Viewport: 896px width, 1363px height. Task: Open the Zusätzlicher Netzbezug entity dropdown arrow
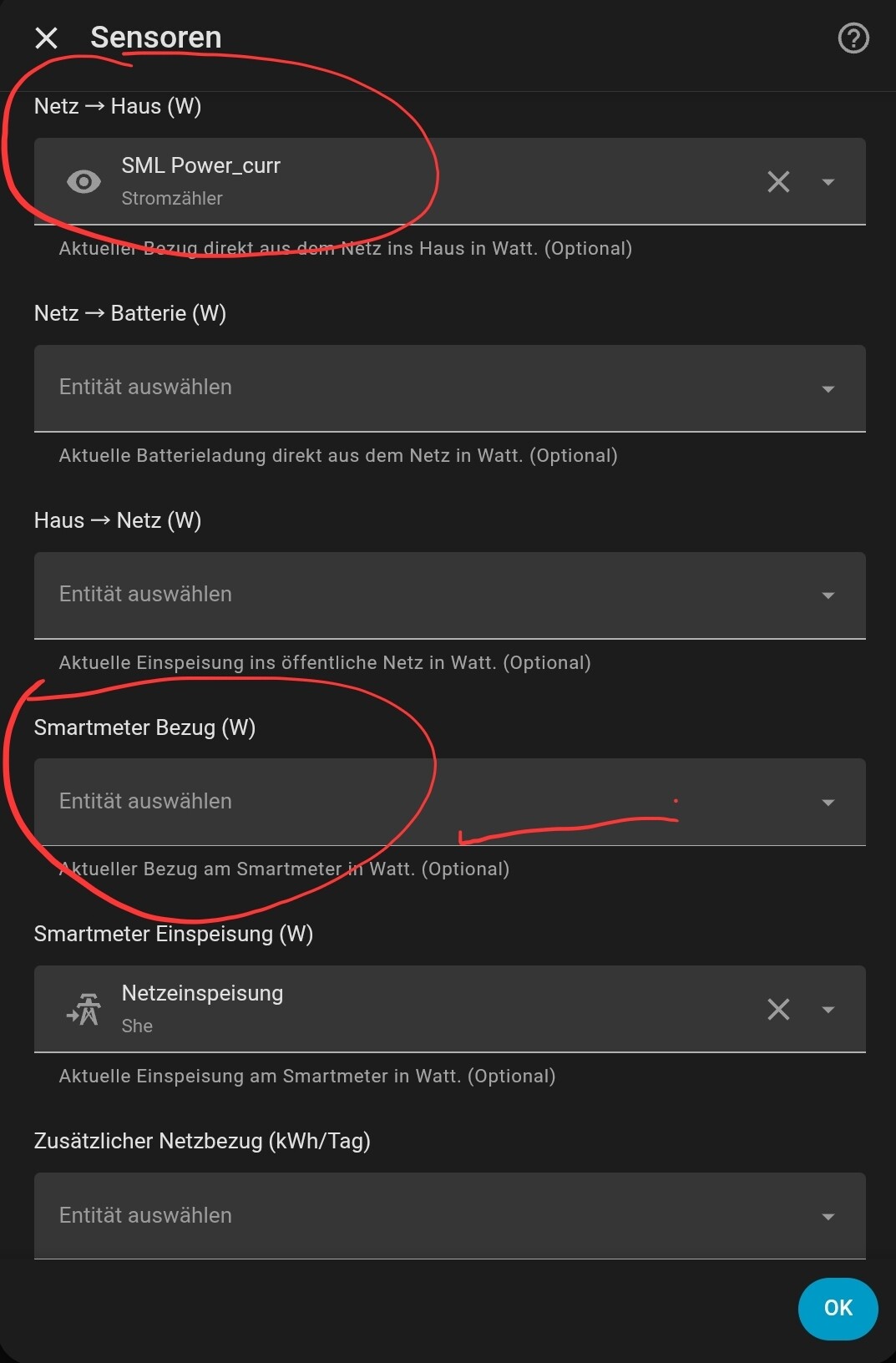click(828, 1216)
